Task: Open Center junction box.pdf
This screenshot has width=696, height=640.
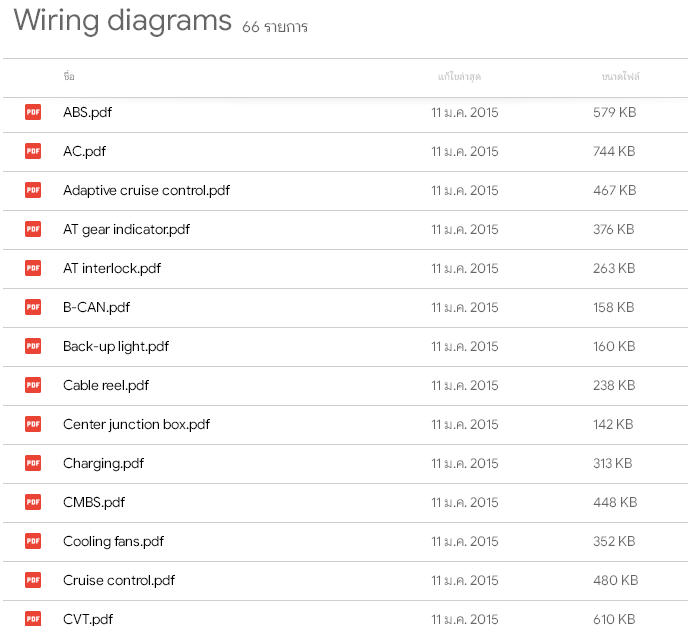Action: [136, 424]
